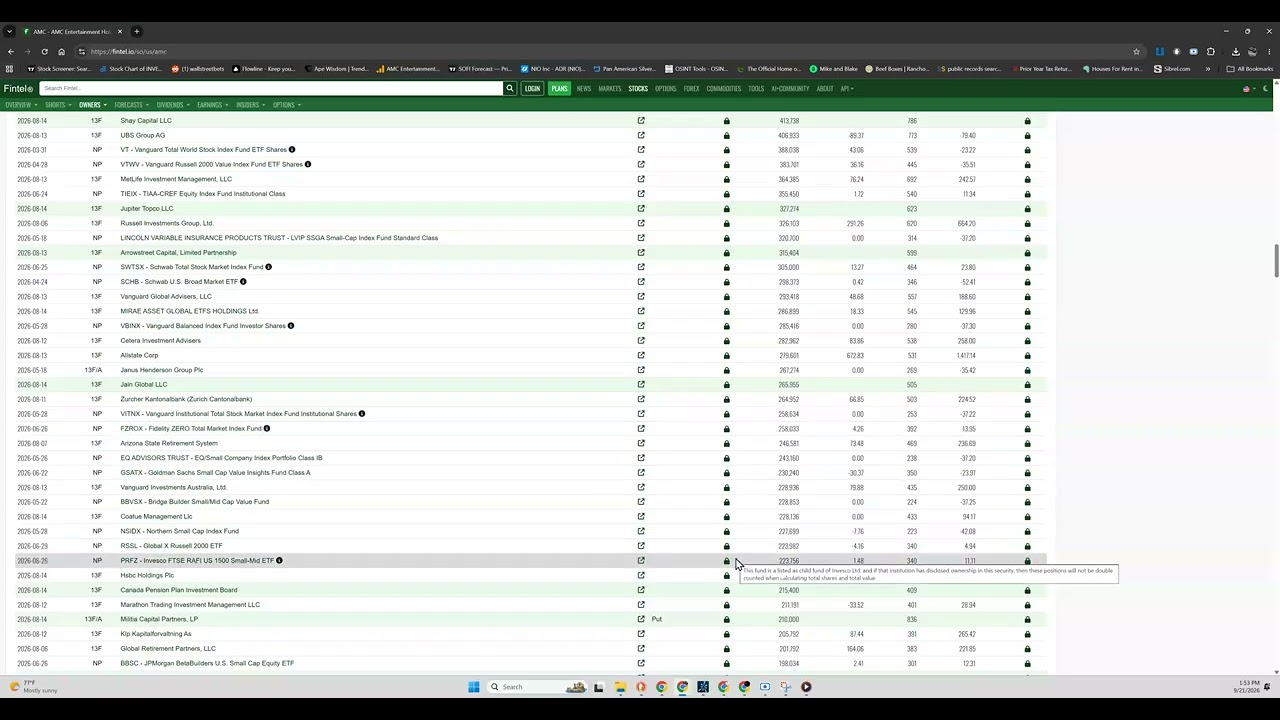
Task: Click lock icon in Allstate Corp row's first lock column
Action: [x=727, y=355]
